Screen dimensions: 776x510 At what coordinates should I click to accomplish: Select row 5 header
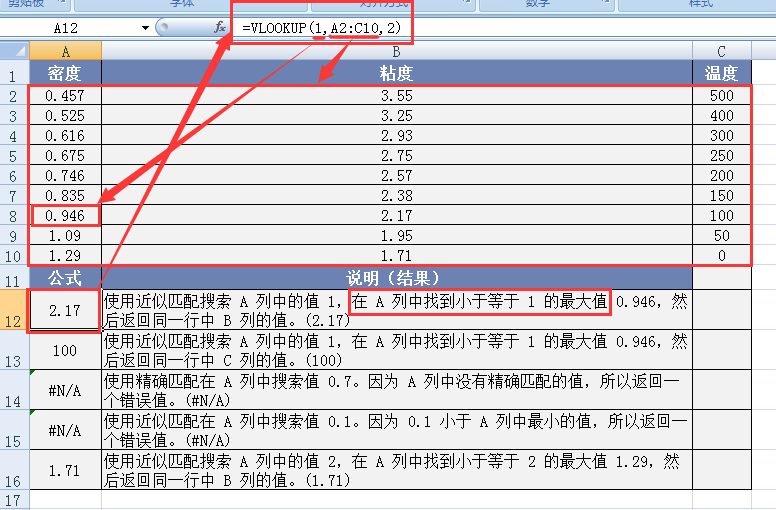point(14,155)
